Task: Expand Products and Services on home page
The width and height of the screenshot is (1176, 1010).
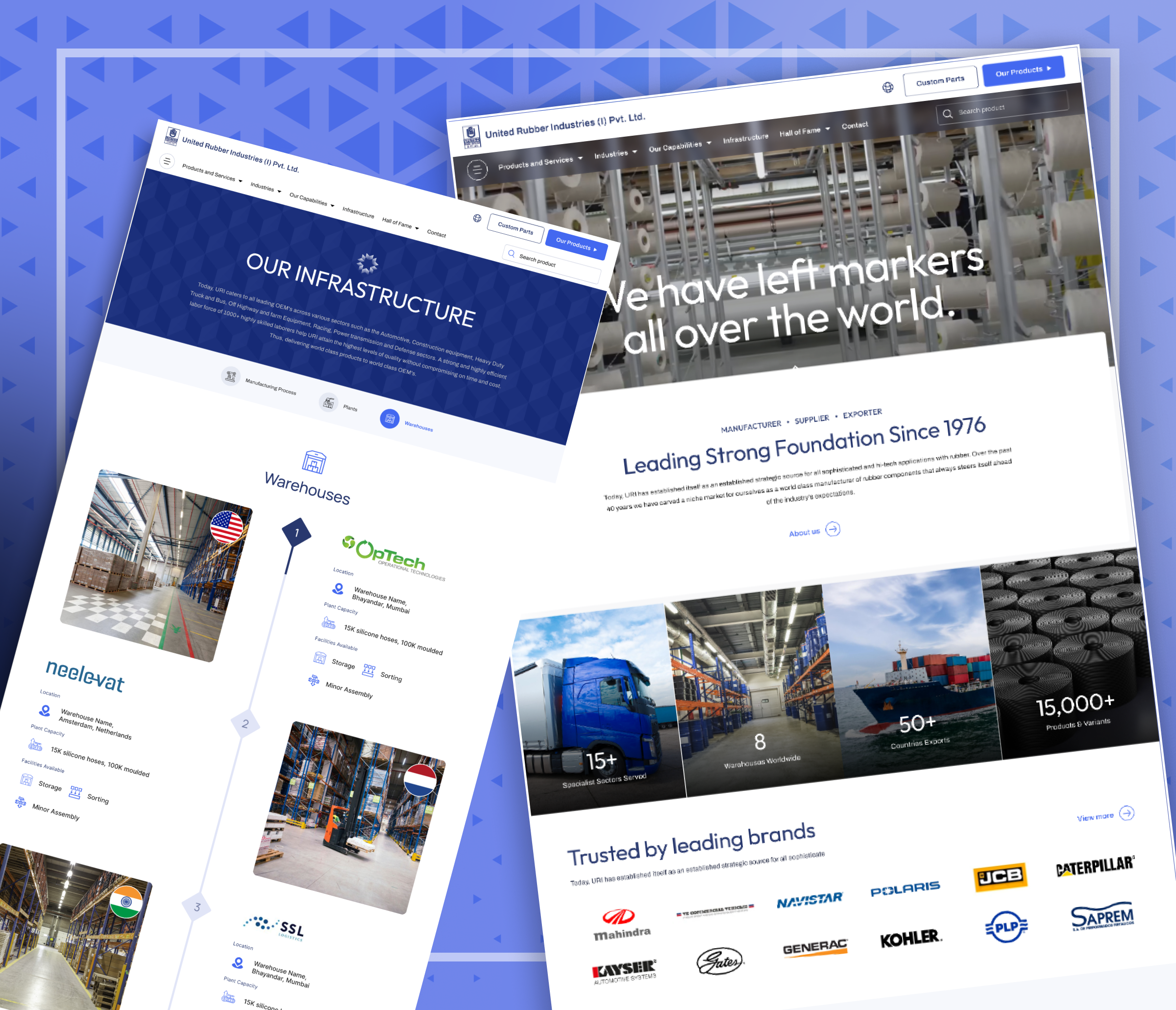Action: (540, 162)
